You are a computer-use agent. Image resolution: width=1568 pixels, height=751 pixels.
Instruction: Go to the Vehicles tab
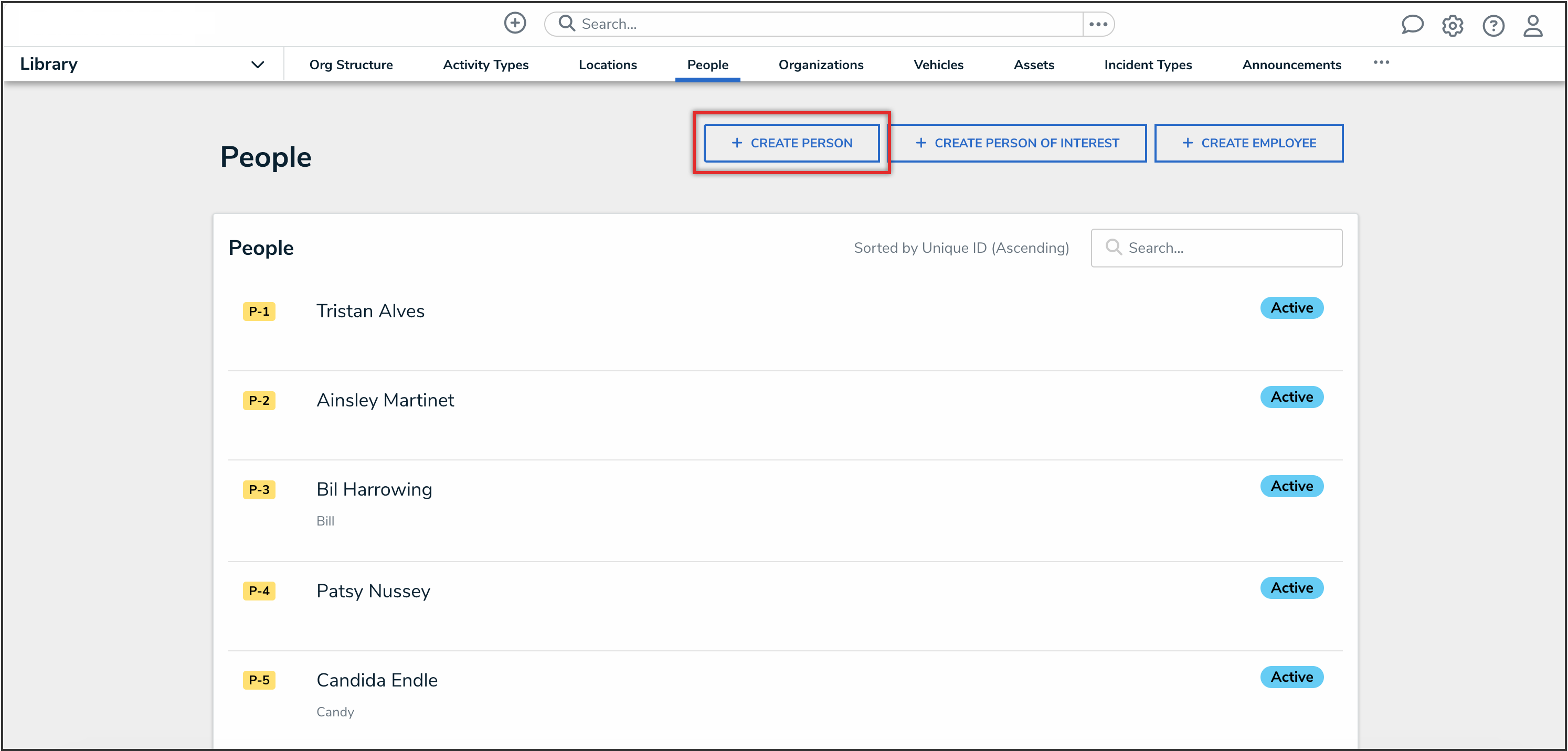pyautogui.click(x=938, y=65)
